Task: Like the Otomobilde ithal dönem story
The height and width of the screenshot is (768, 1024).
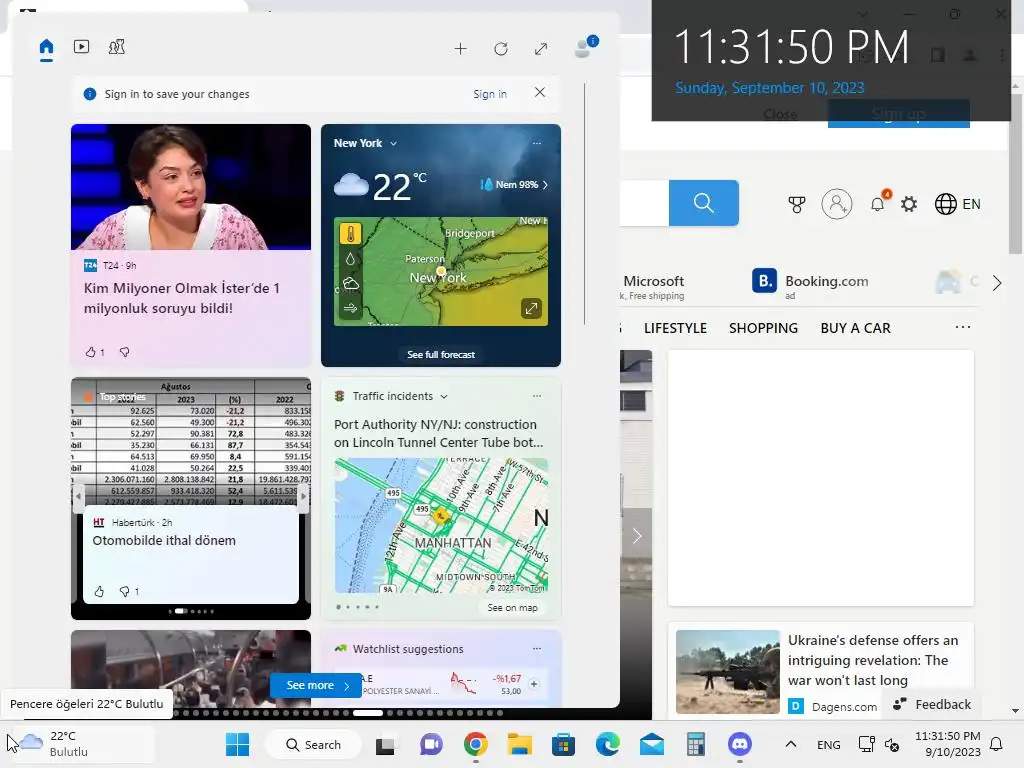Action: (x=99, y=592)
